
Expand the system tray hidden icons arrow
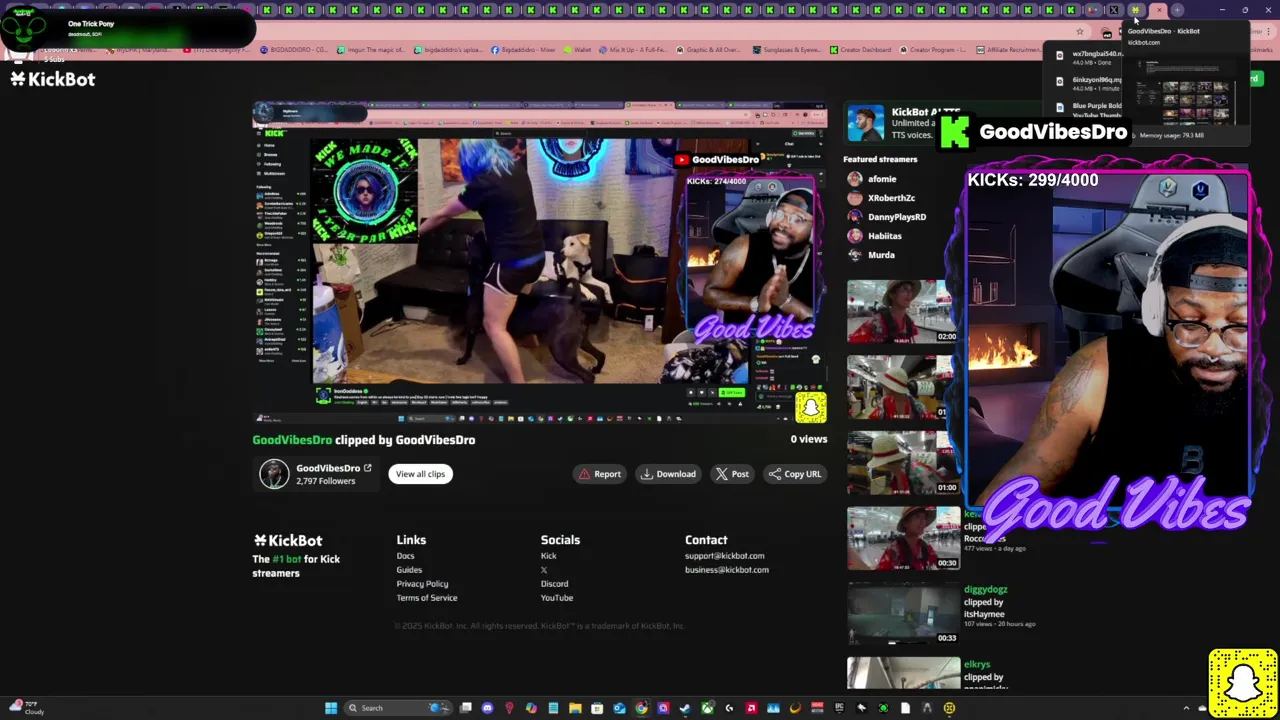[x=1187, y=708]
